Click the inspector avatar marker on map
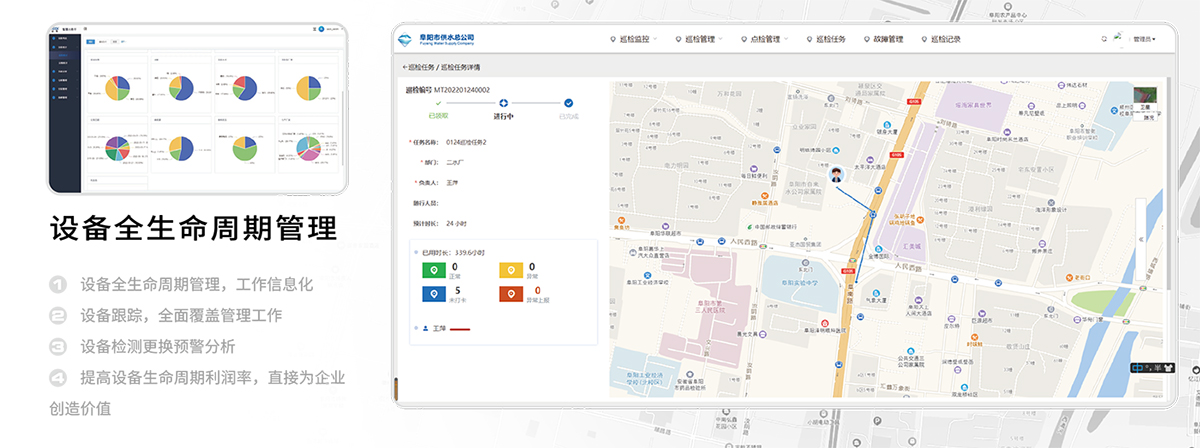Viewport: 1200px width, 448px height. 837,176
